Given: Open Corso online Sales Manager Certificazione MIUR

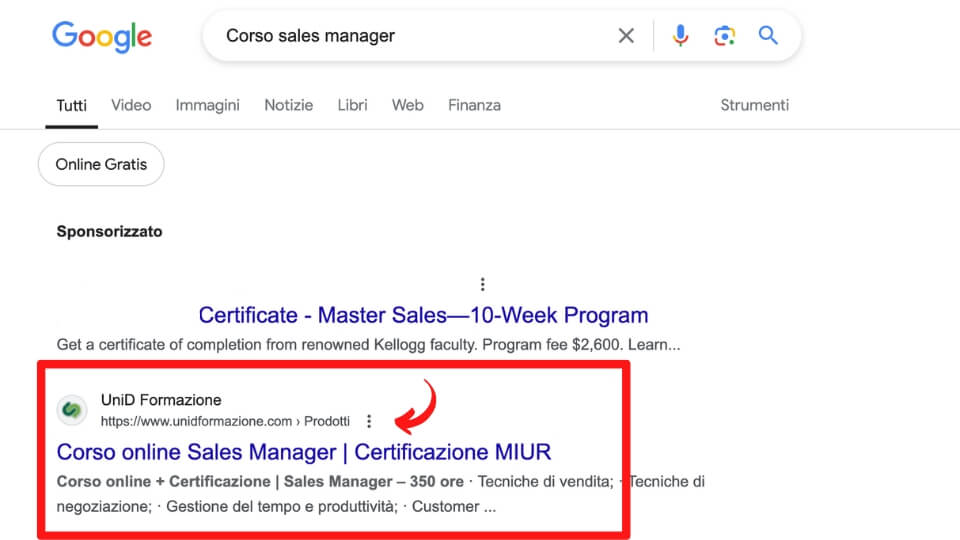Looking at the screenshot, I should tap(304, 452).
